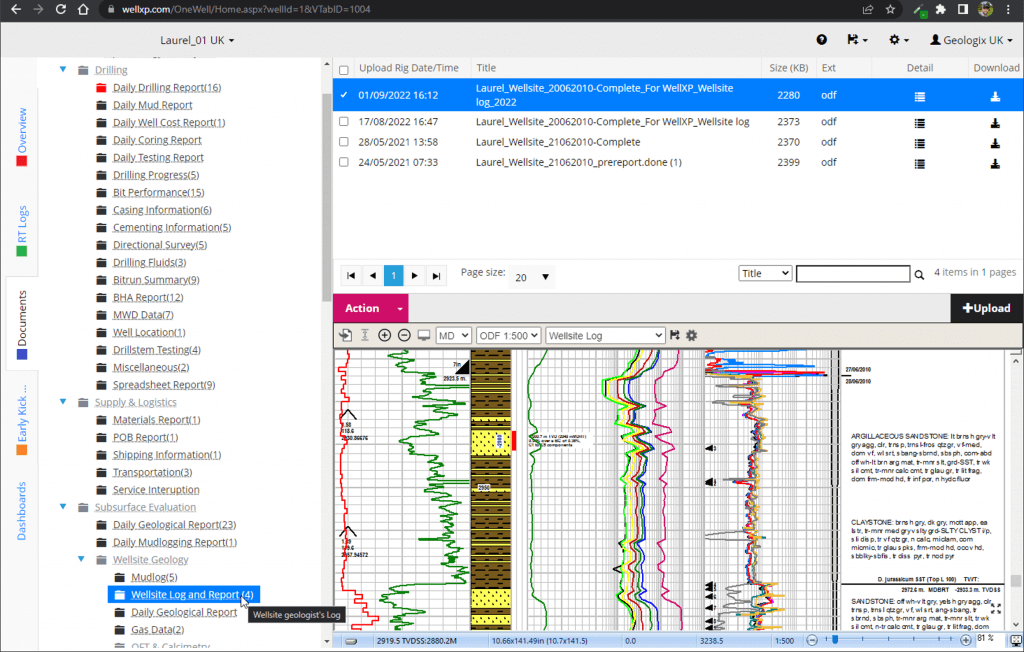Decrease zoom with status bar minus button
Viewport: 1024px width, 652px height.
812,640
